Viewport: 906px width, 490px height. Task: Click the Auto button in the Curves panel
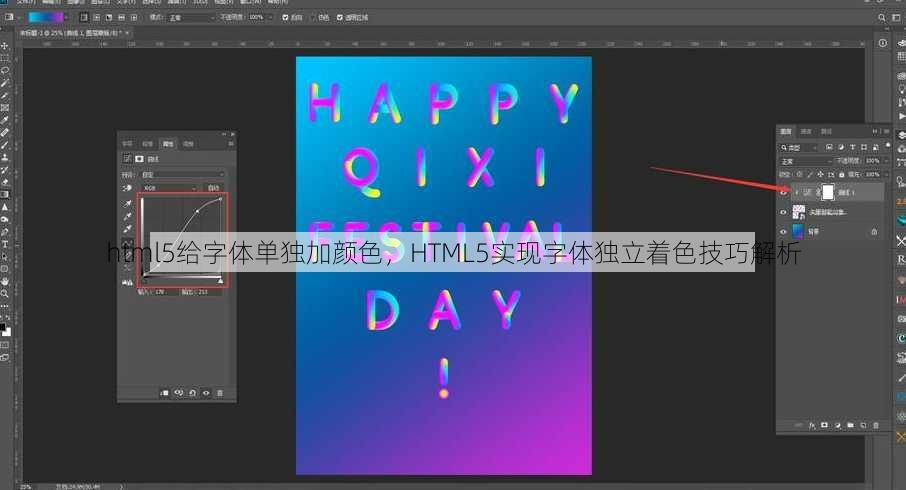tap(213, 188)
